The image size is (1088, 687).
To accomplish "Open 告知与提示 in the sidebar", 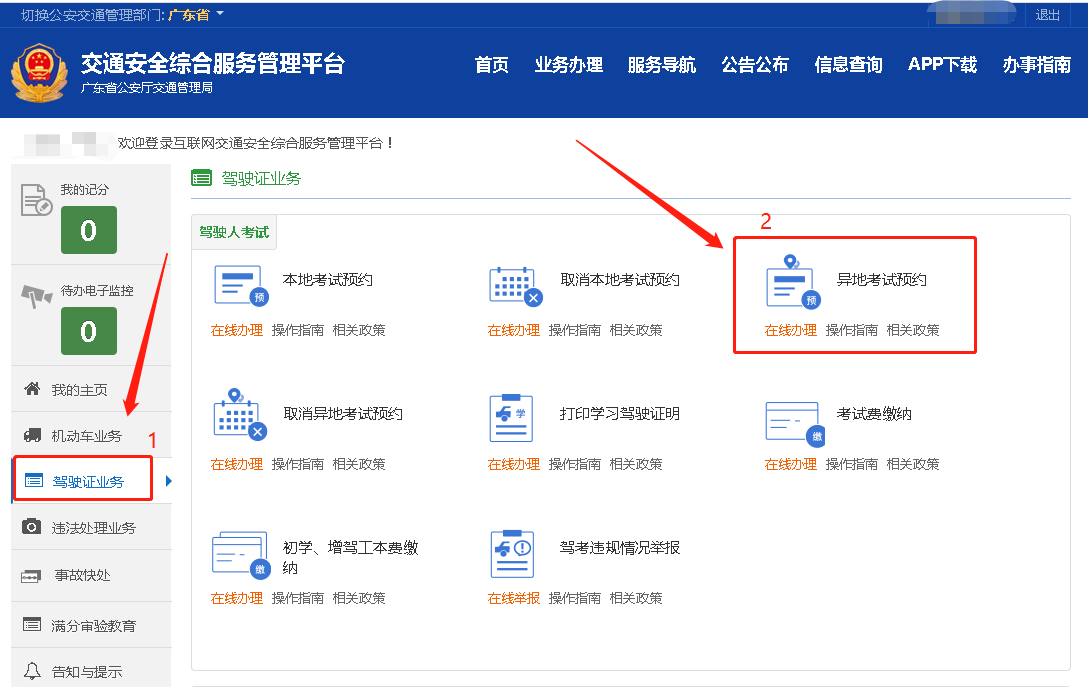I will pos(88,672).
